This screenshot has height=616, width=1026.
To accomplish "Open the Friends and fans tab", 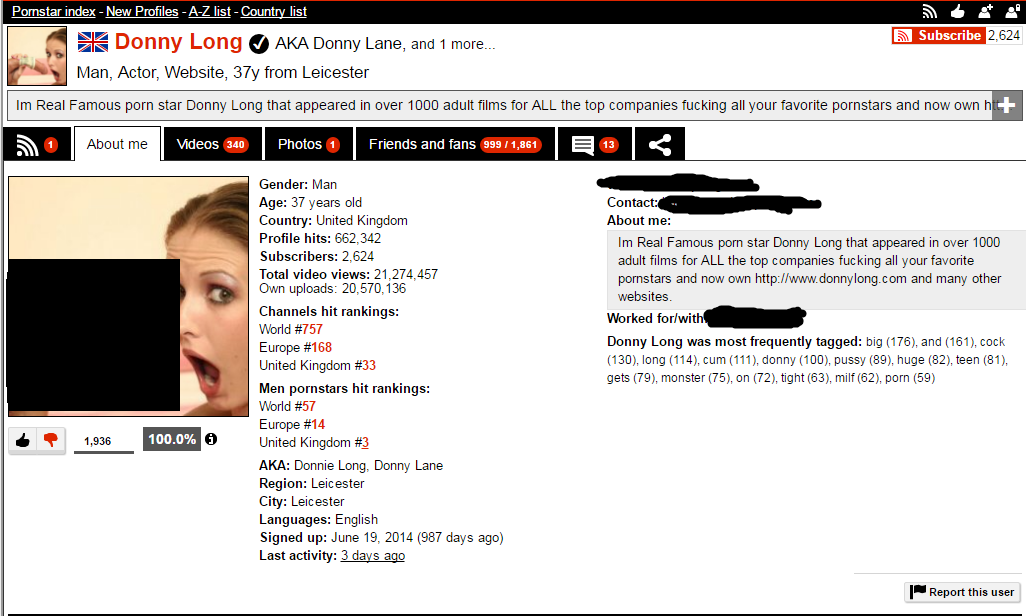I will tap(455, 144).
